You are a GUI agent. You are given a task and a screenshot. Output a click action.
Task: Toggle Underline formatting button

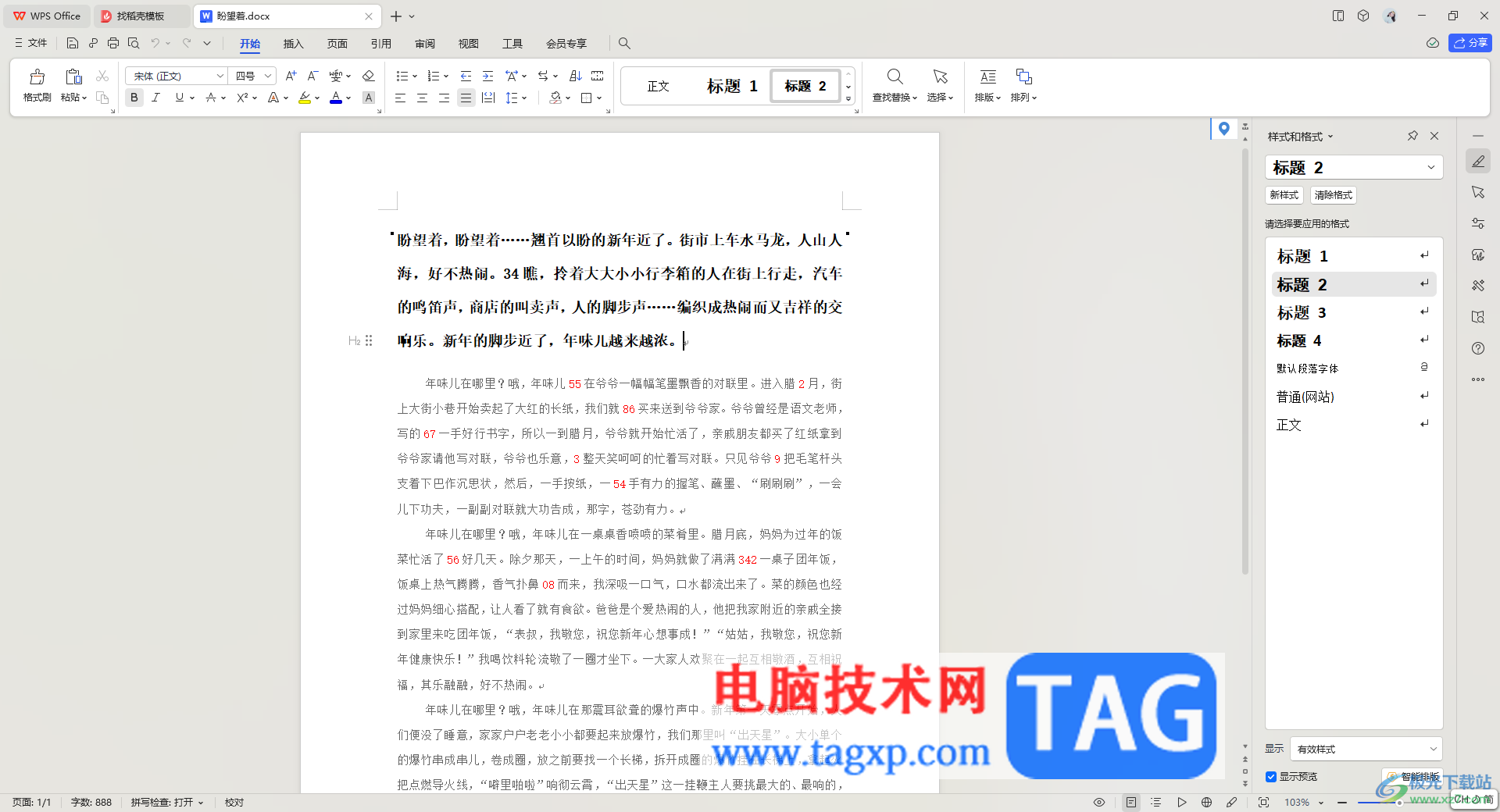tap(180, 98)
